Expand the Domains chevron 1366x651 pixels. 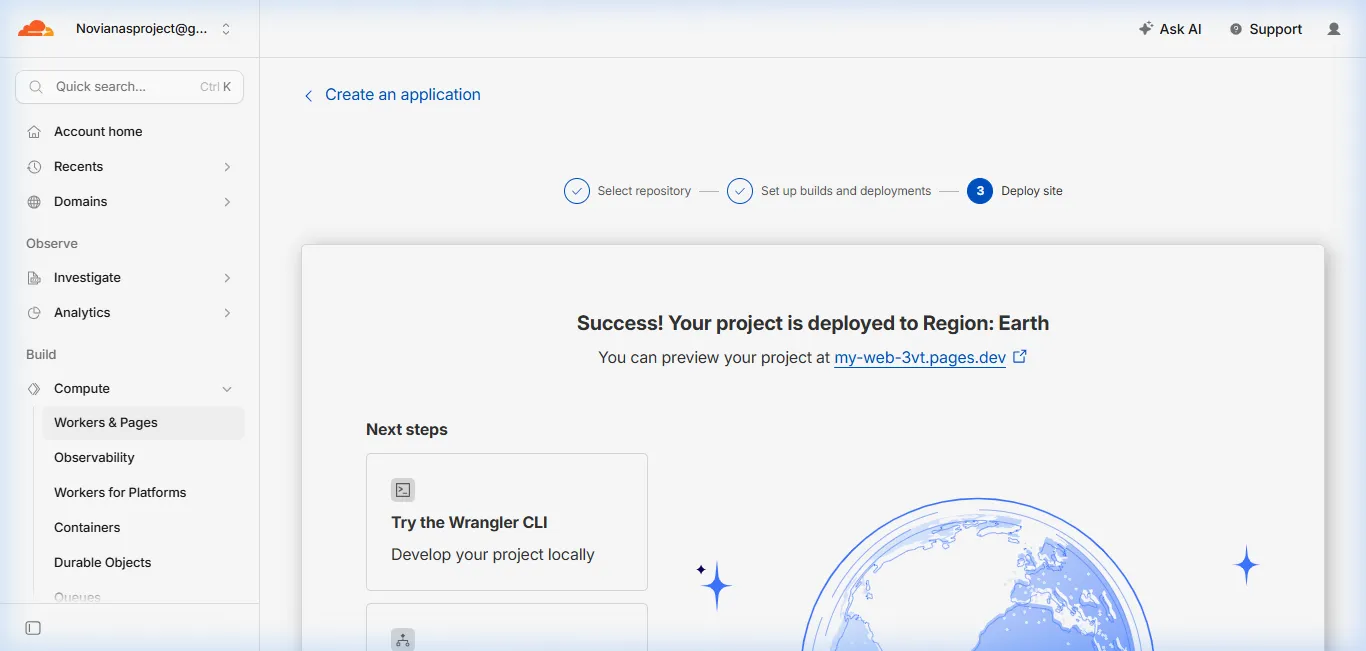(x=227, y=202)
